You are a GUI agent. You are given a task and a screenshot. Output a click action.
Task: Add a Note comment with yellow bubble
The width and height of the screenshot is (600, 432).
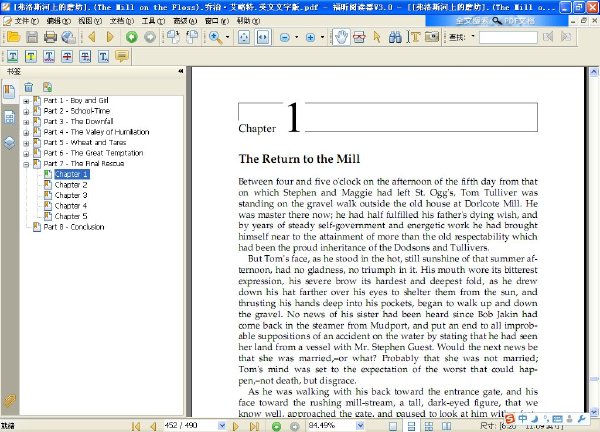122,57
